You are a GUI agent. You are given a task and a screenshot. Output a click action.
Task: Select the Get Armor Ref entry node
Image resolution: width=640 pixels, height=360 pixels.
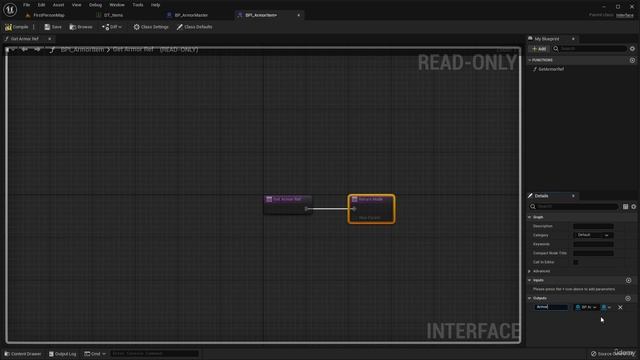click(288, 204)
